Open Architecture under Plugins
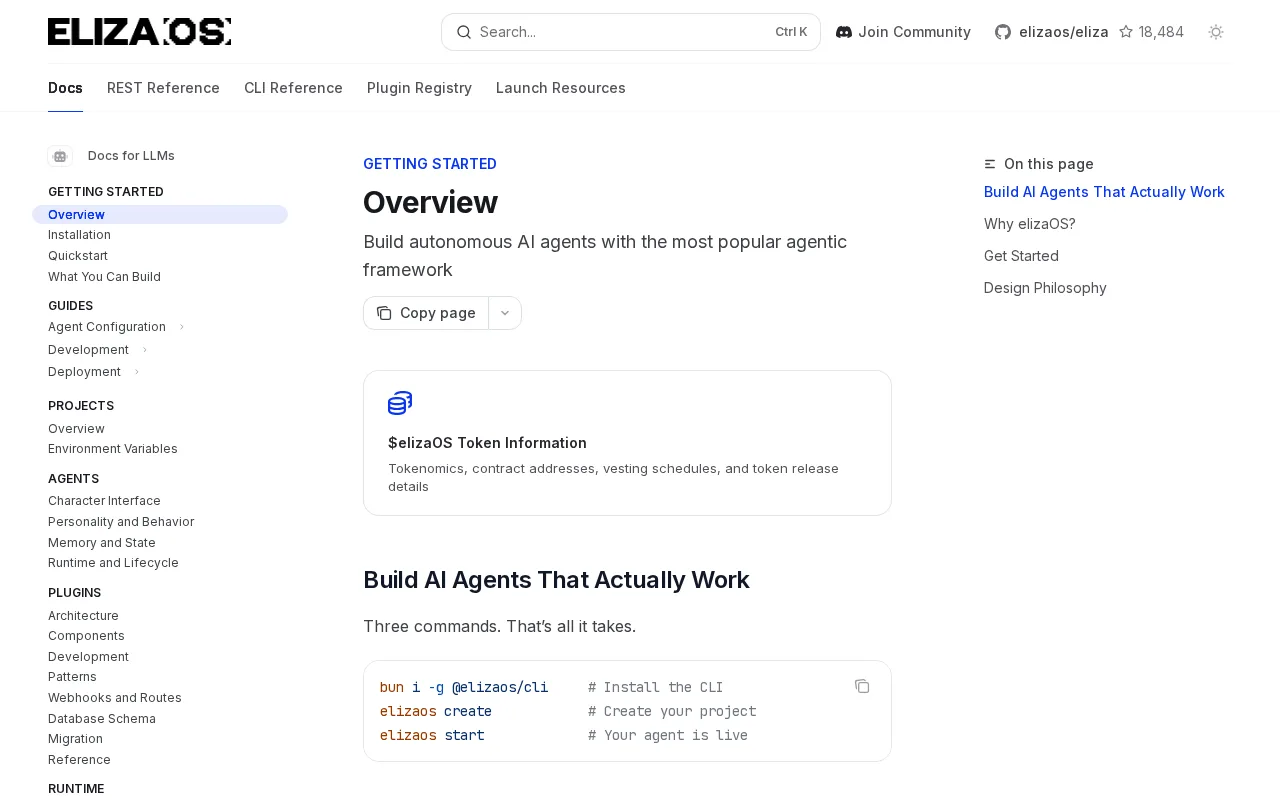The height and width of the screenshot is (800, 1280). click(83, 616)
